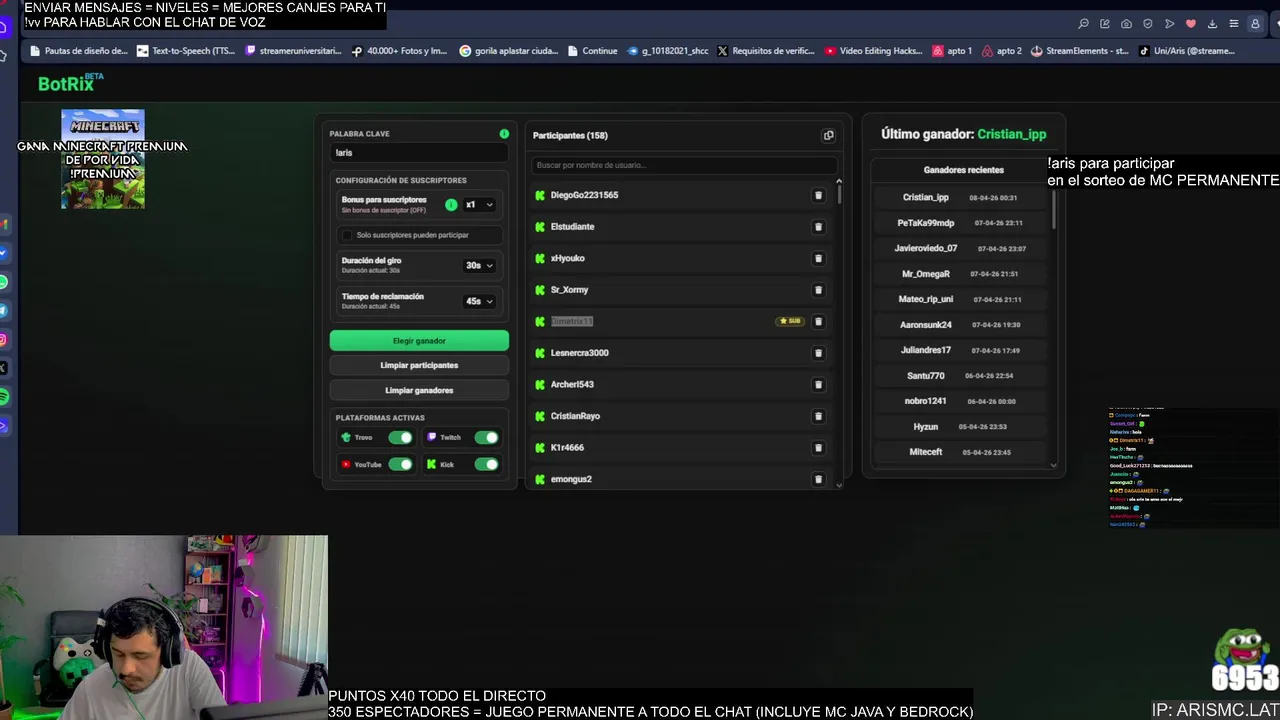Open Requisitos de verific bookmark
The image size is (1280, 720).
[766, 51]
